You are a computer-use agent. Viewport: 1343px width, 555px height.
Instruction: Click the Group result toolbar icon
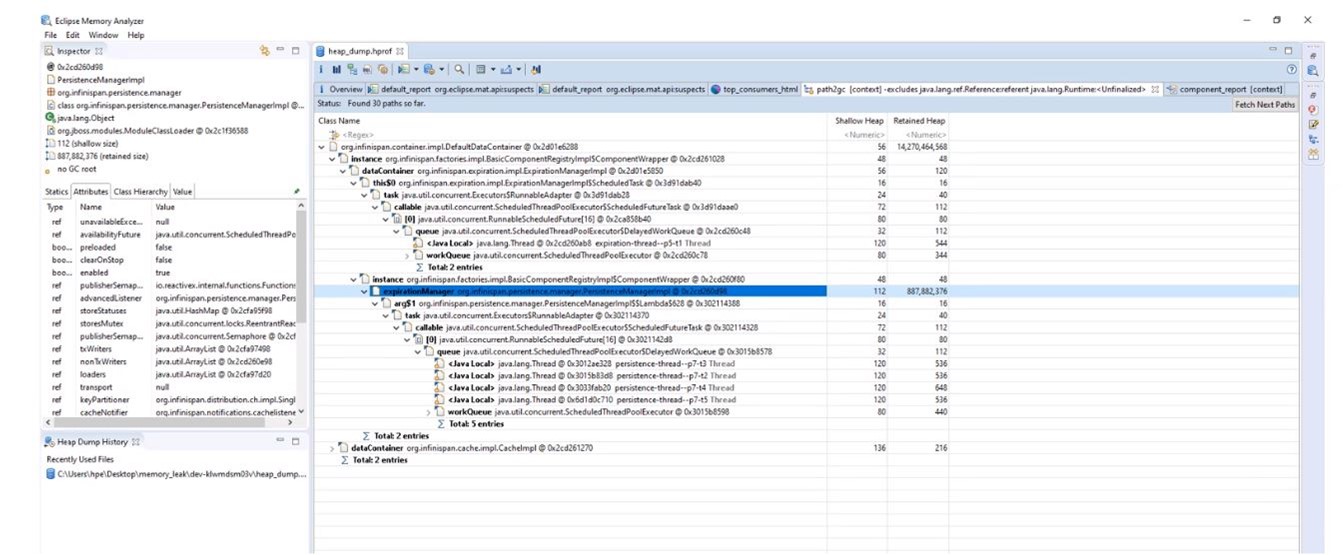[x=480, y=69]
